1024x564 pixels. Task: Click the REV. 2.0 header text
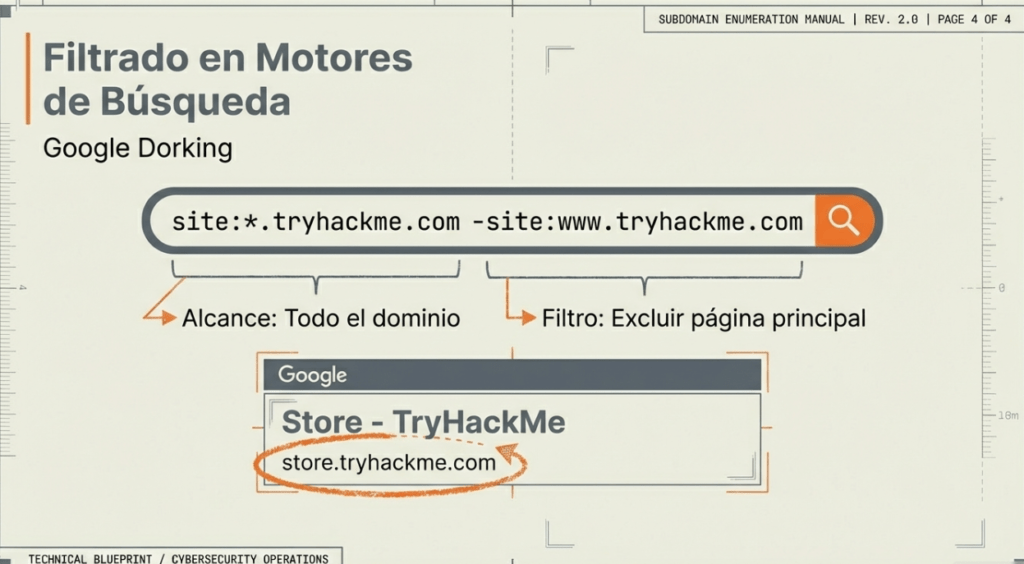pyautogui.click(x=891, y=20)
